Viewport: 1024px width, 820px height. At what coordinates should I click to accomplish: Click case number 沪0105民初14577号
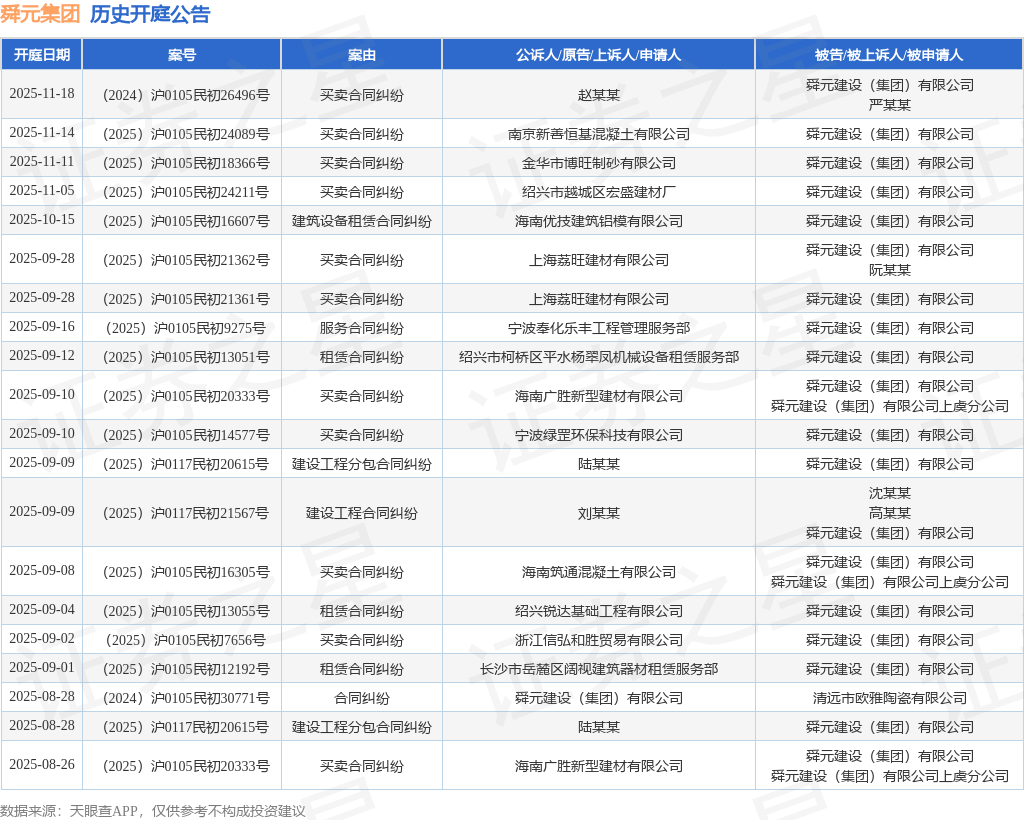point(210,435)
